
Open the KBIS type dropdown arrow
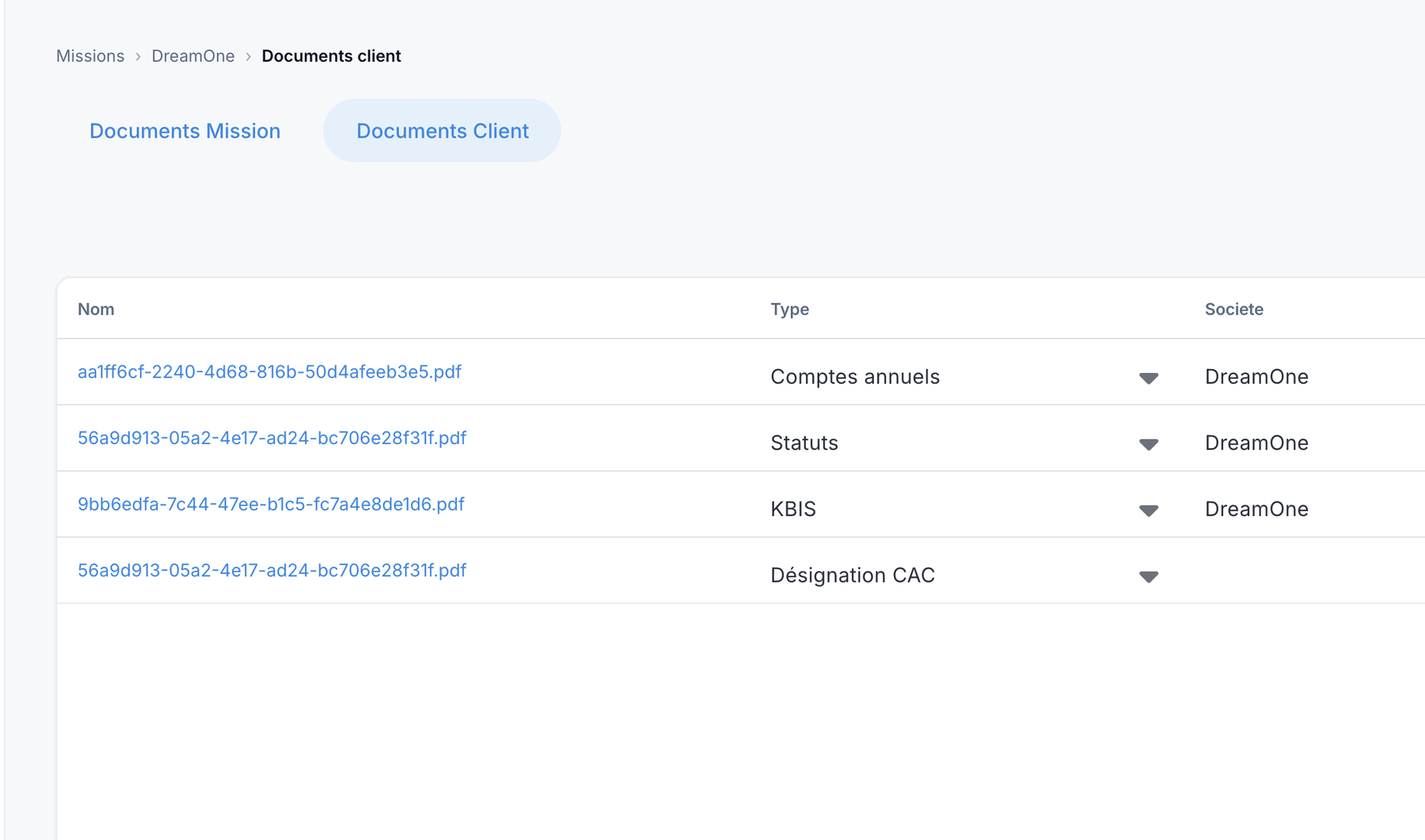pos(1148,511)
